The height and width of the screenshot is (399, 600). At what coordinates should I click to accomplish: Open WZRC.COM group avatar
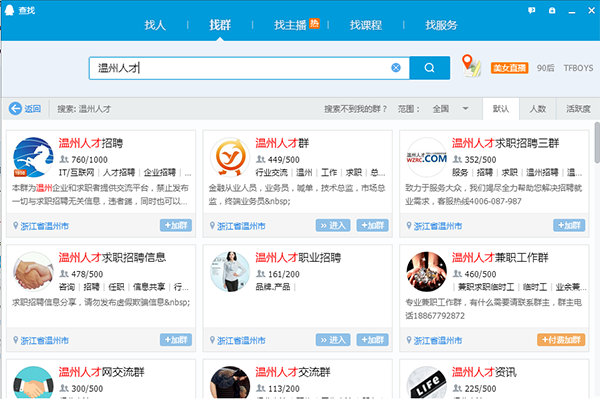click(x=427, y=157)
